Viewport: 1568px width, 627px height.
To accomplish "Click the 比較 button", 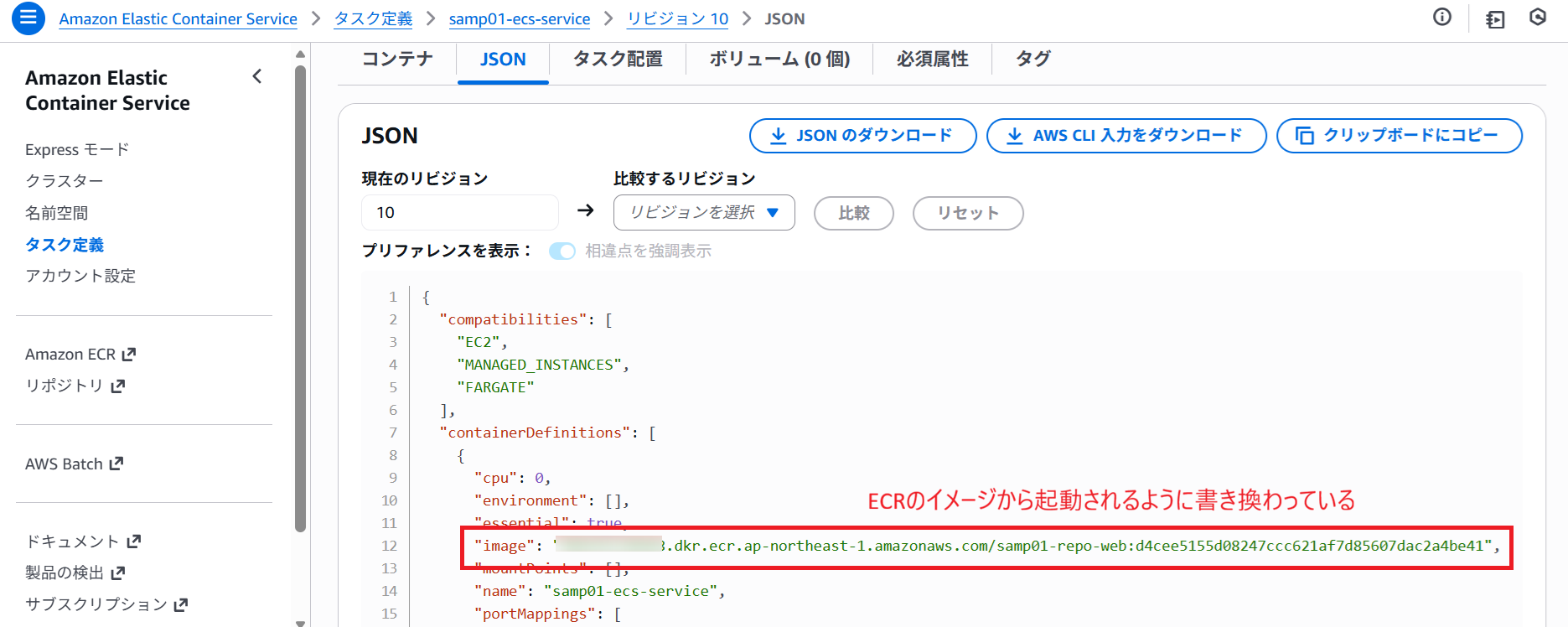I will pyautogui.click(x=853, y=213).
